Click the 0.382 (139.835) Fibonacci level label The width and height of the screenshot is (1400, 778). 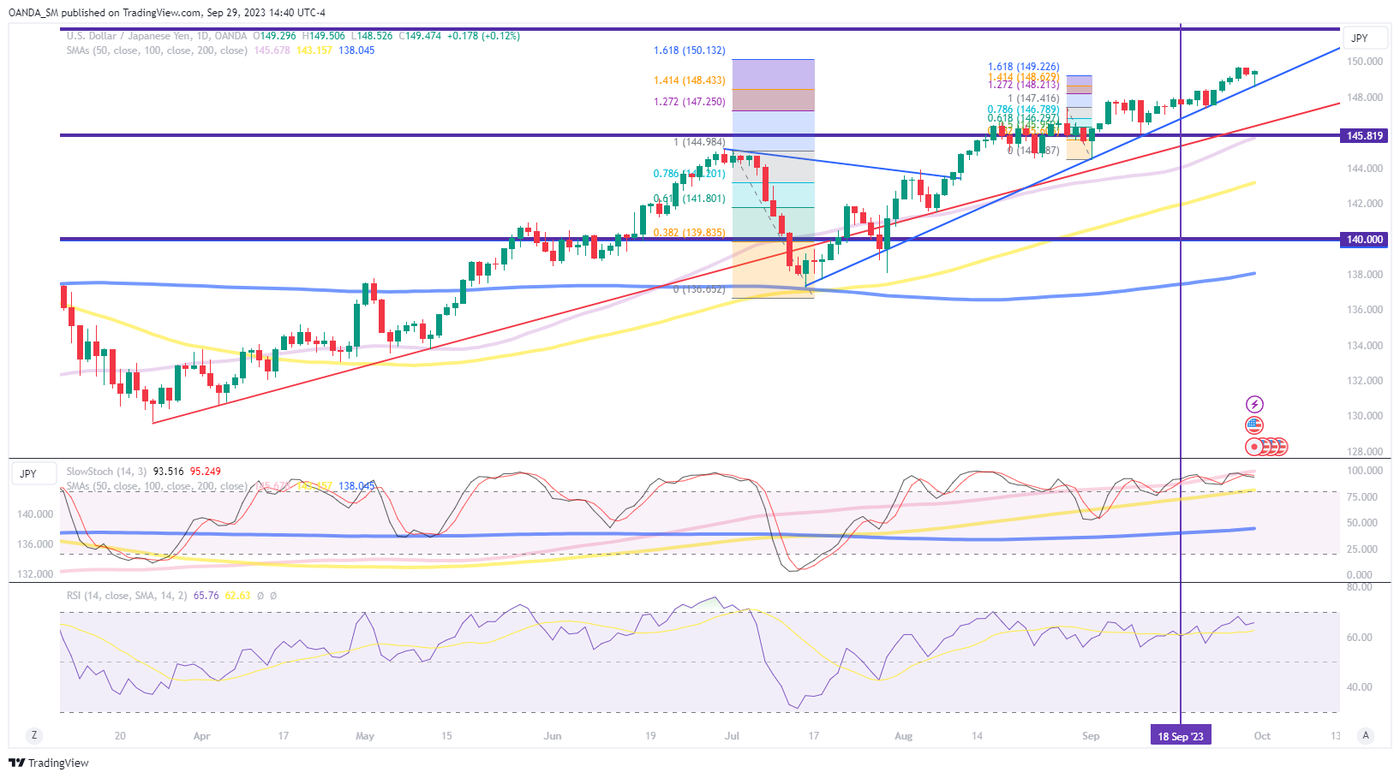[x=691, y=232]
